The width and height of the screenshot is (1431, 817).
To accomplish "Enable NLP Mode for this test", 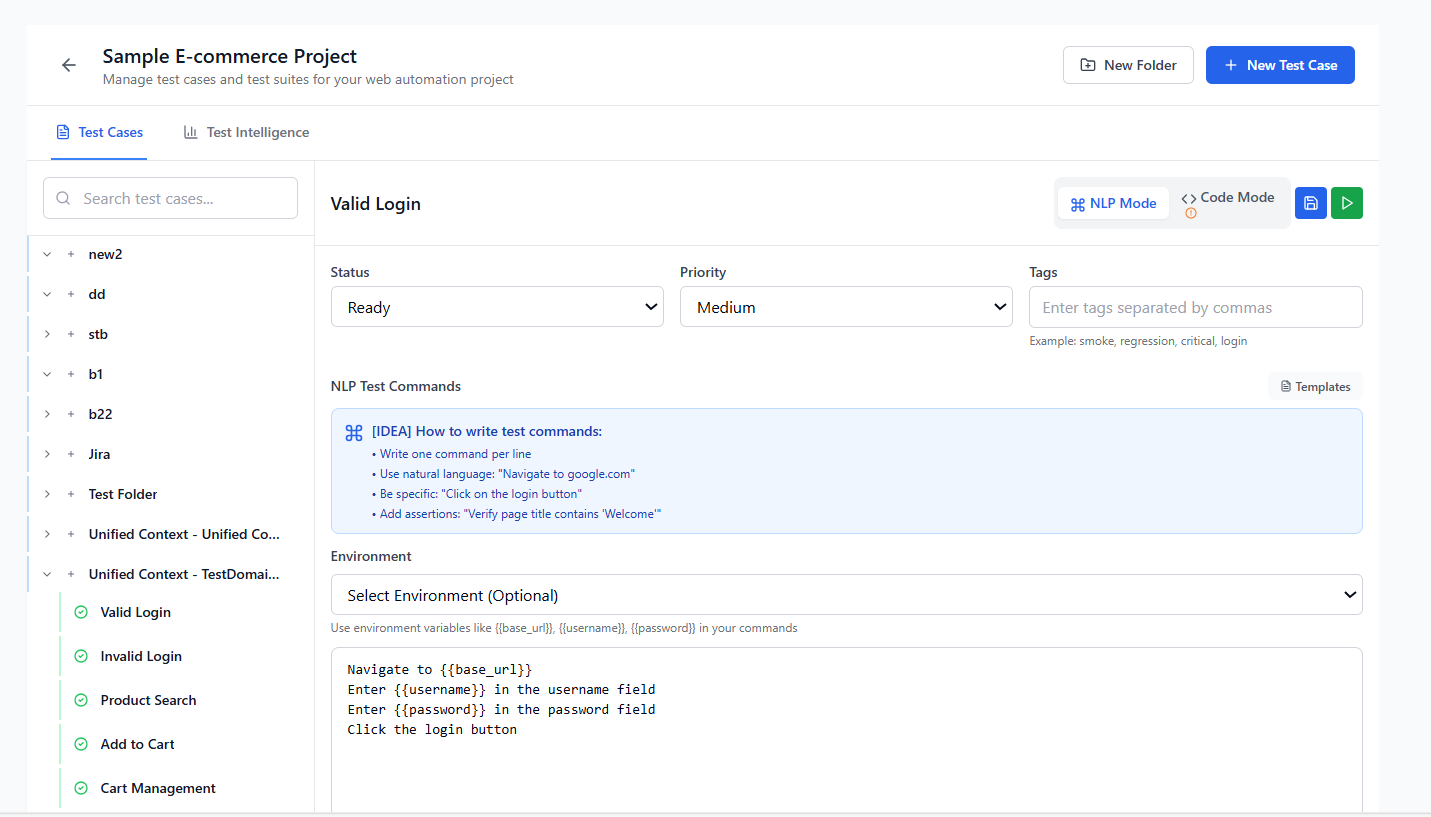I will [x=1113, y=202].
